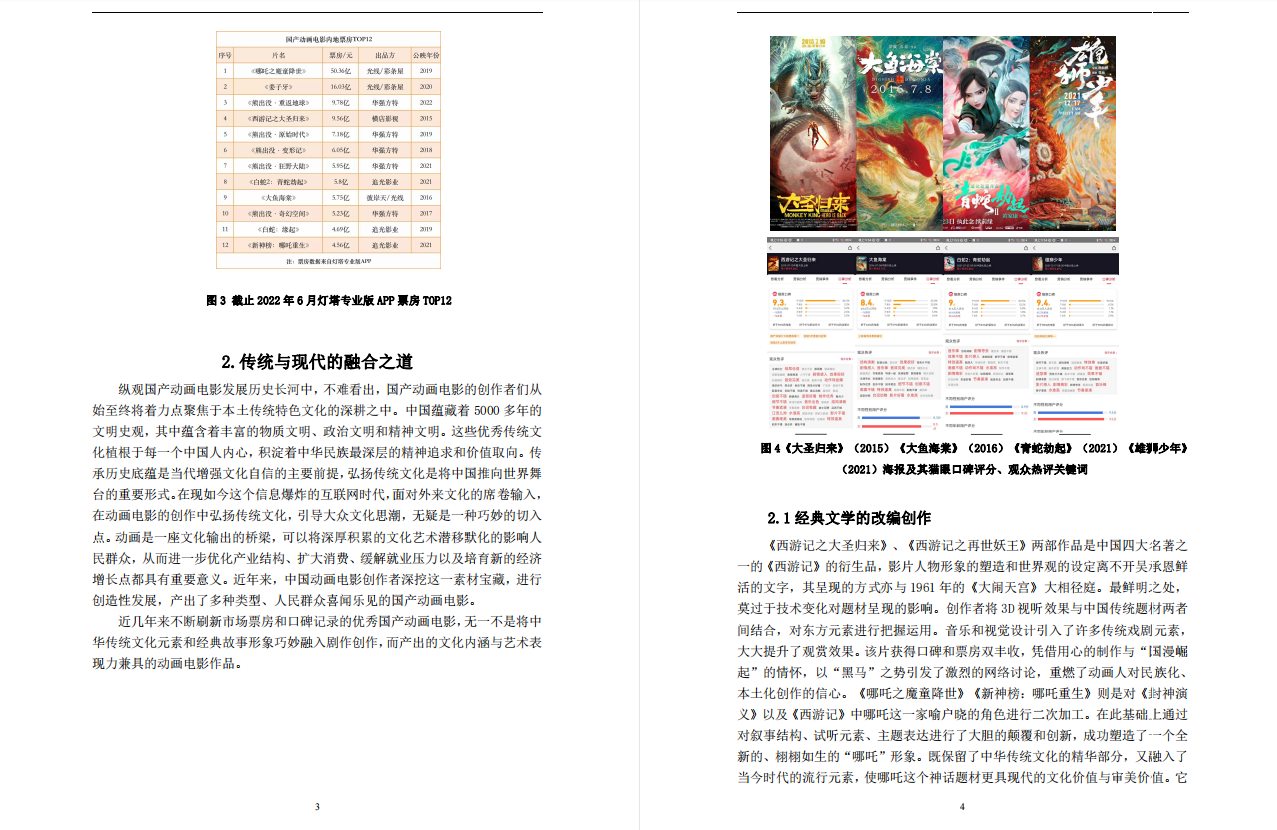The image size is (1277, 830).
Task: Click the 50.36亿 box office value
Action: pos(340,72)
